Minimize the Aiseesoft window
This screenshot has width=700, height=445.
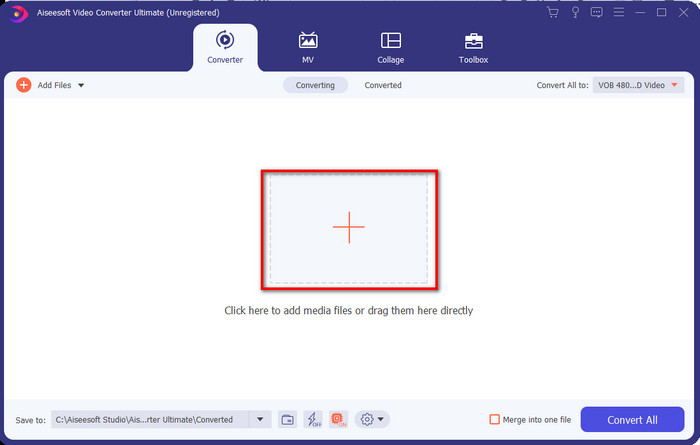pyautogui.click(x=640, y=12)
